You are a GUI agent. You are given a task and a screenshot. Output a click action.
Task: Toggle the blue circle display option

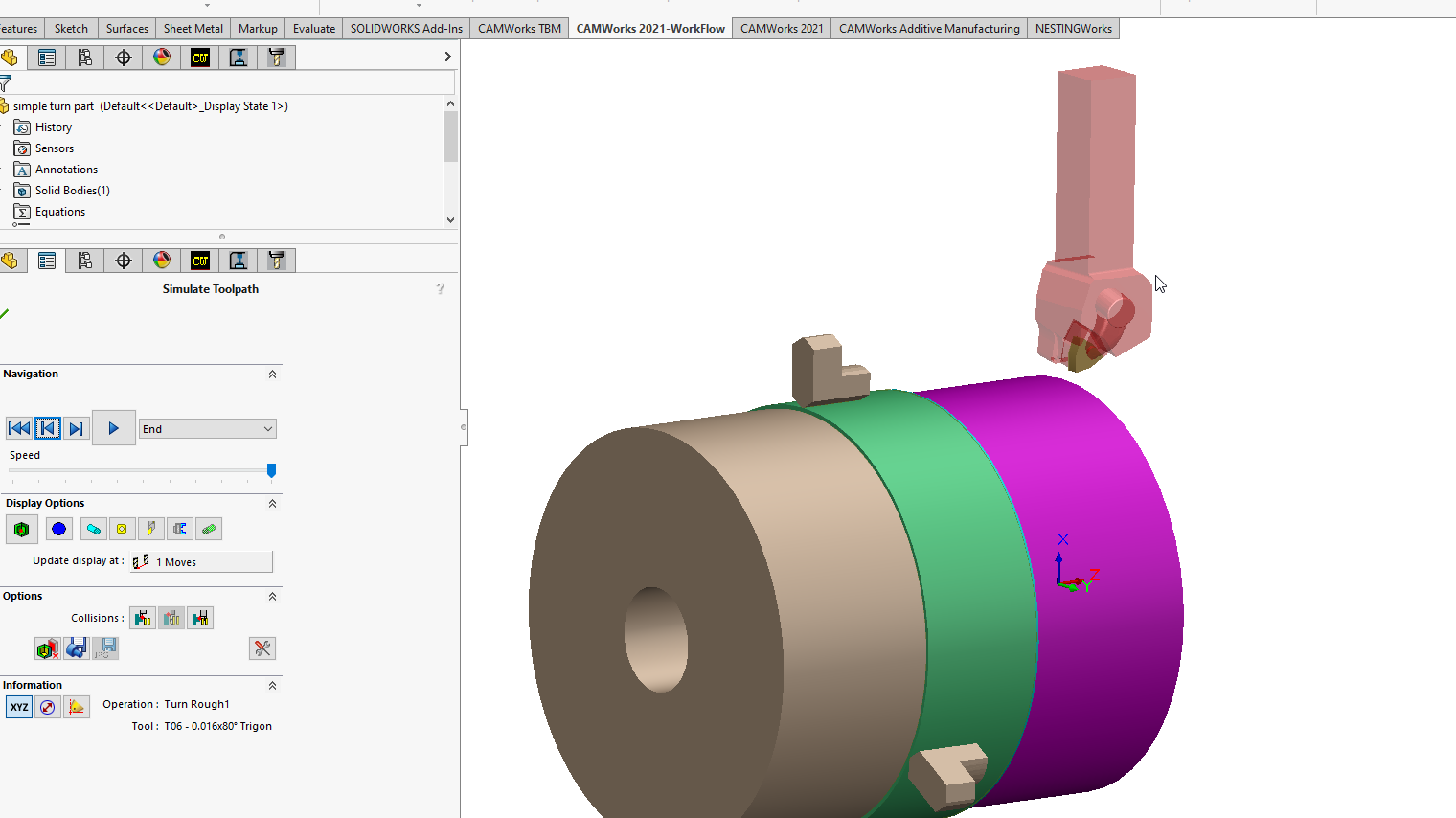59,529
